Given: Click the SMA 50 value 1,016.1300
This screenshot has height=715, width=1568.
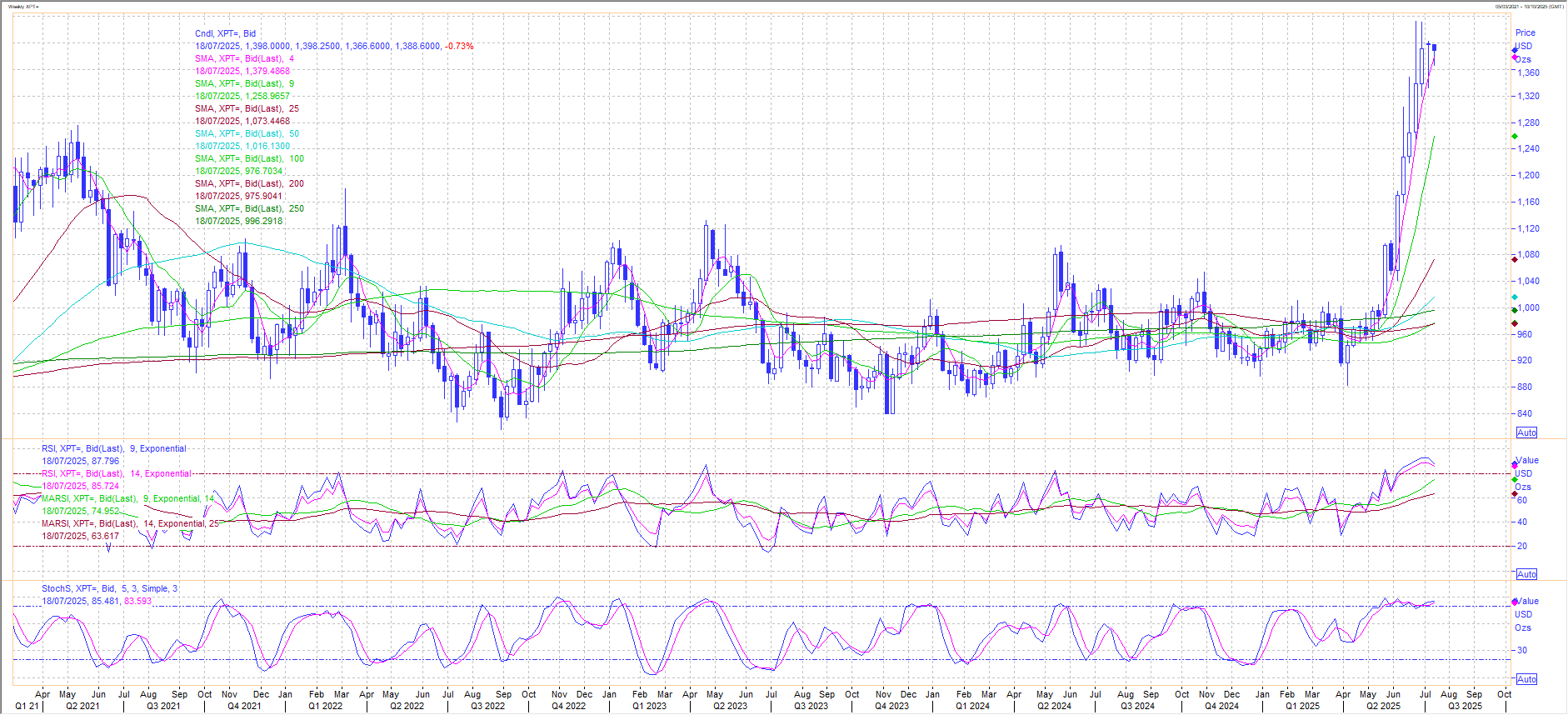Looking at the screenshot, I should tap(267, 147).
